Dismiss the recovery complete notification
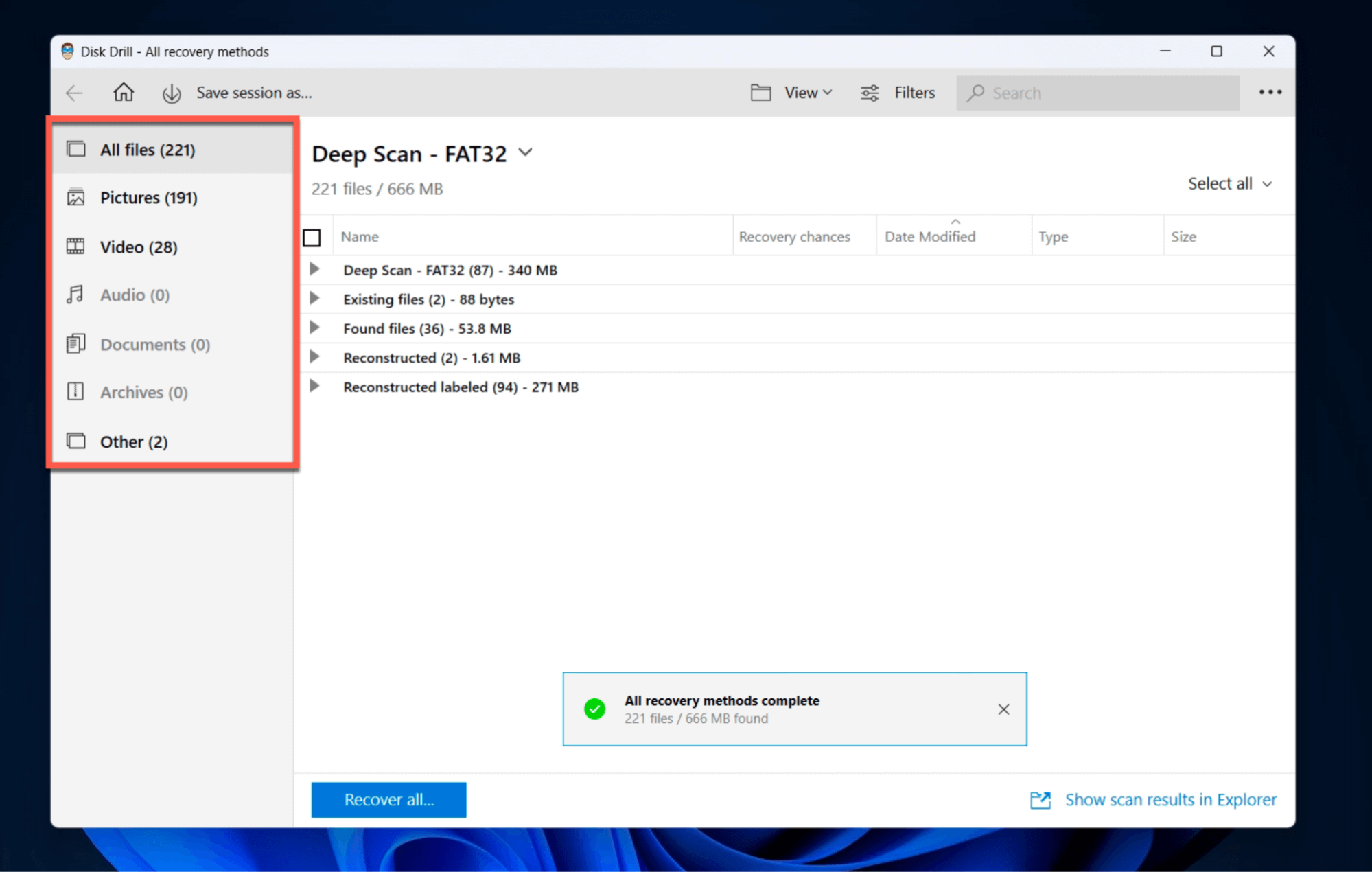 click(x=1003, y=709)
